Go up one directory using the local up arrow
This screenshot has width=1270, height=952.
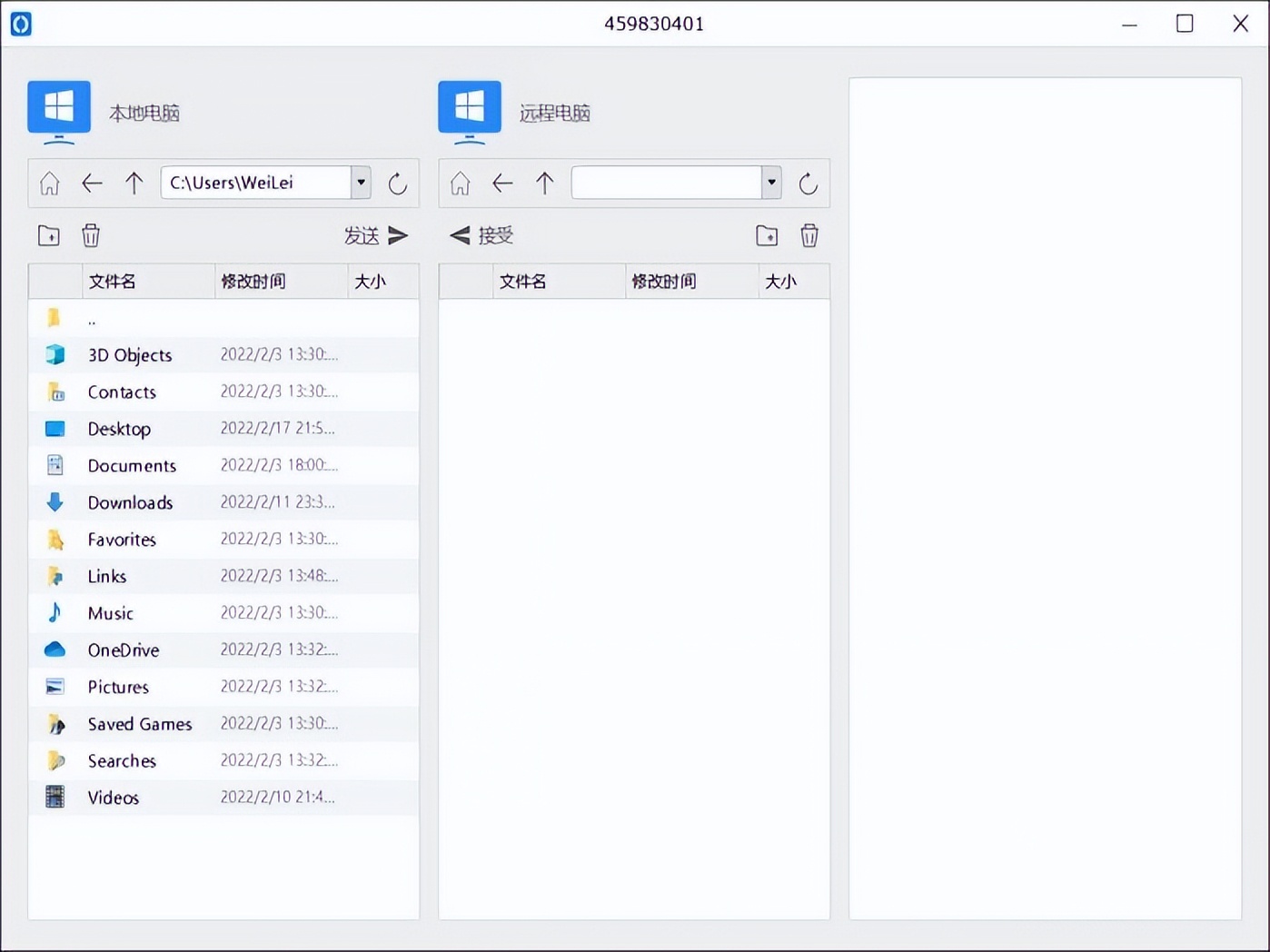pos(134,183)
